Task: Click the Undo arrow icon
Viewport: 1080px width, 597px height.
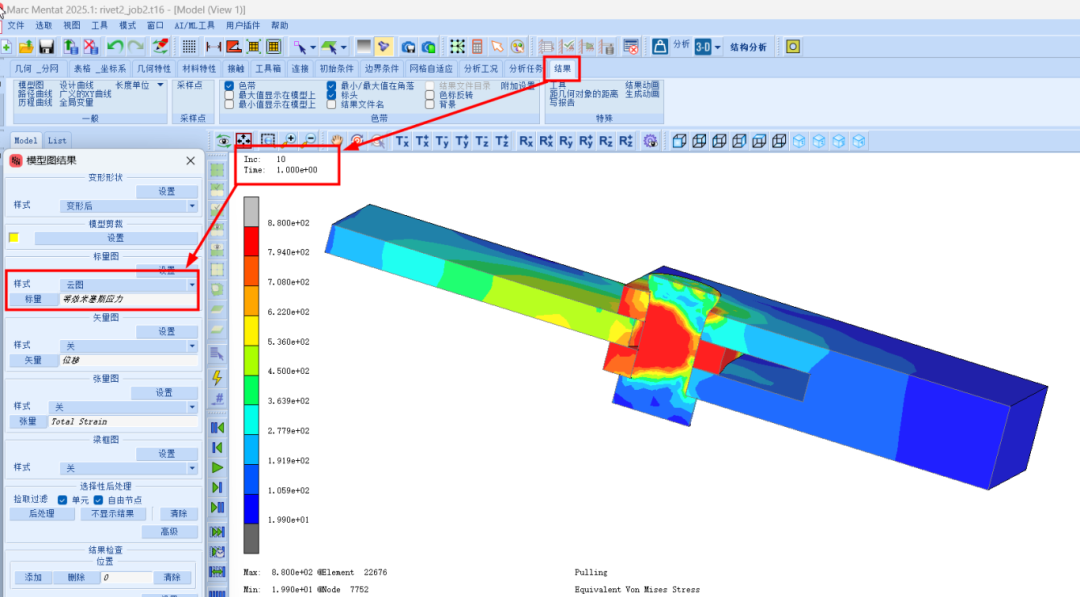Action: point(115,46)
